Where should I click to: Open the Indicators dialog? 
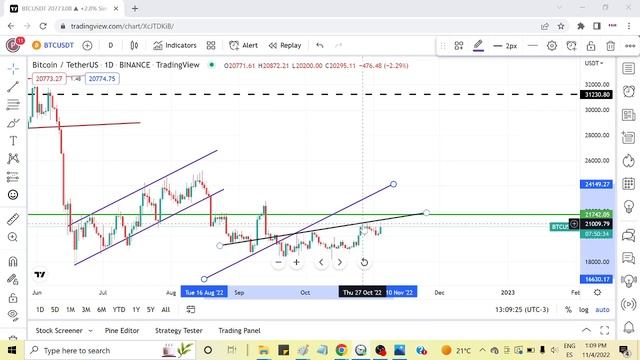click(x=175, y=45)
